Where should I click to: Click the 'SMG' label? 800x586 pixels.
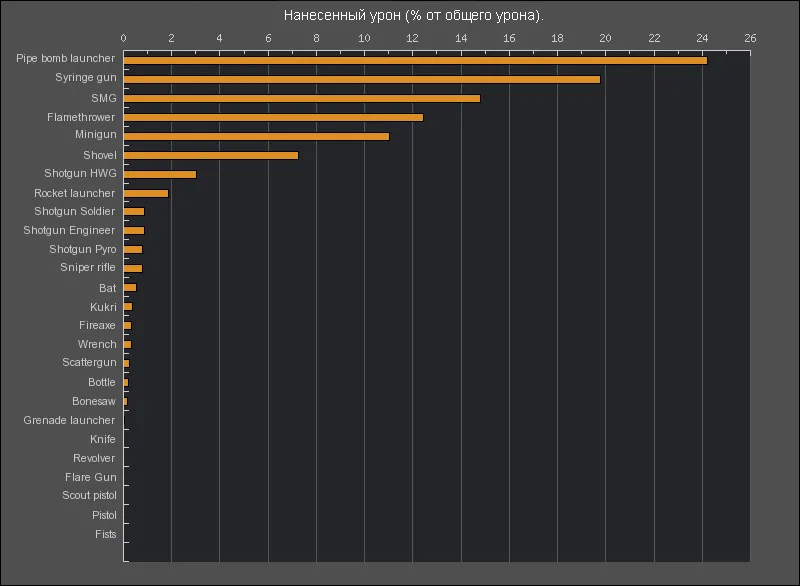104,98
